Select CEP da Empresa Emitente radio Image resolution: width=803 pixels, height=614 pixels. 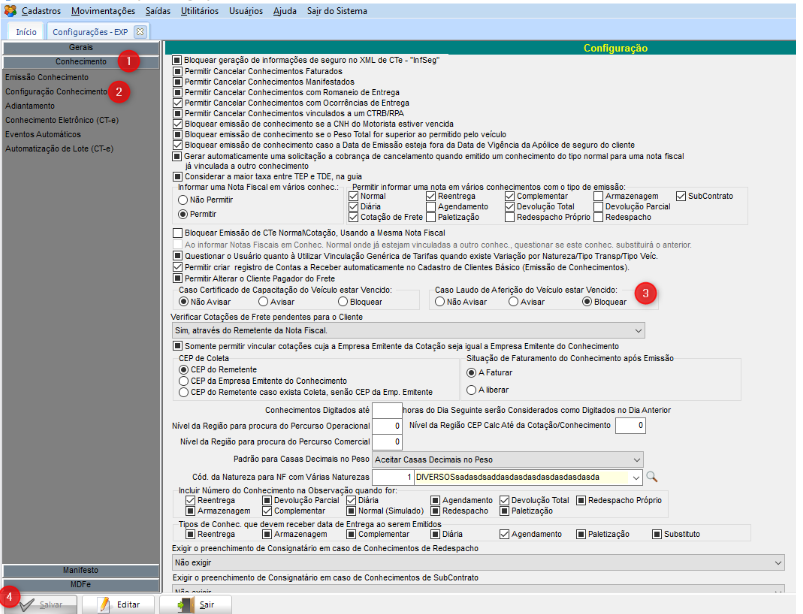click(x=183, y=381)
